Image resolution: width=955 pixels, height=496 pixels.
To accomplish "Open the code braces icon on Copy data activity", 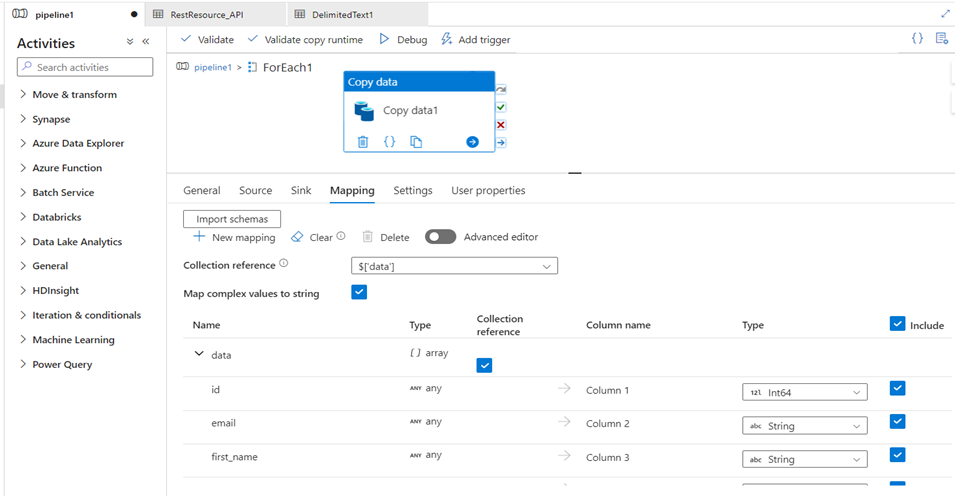I will [x=390, y=142].
